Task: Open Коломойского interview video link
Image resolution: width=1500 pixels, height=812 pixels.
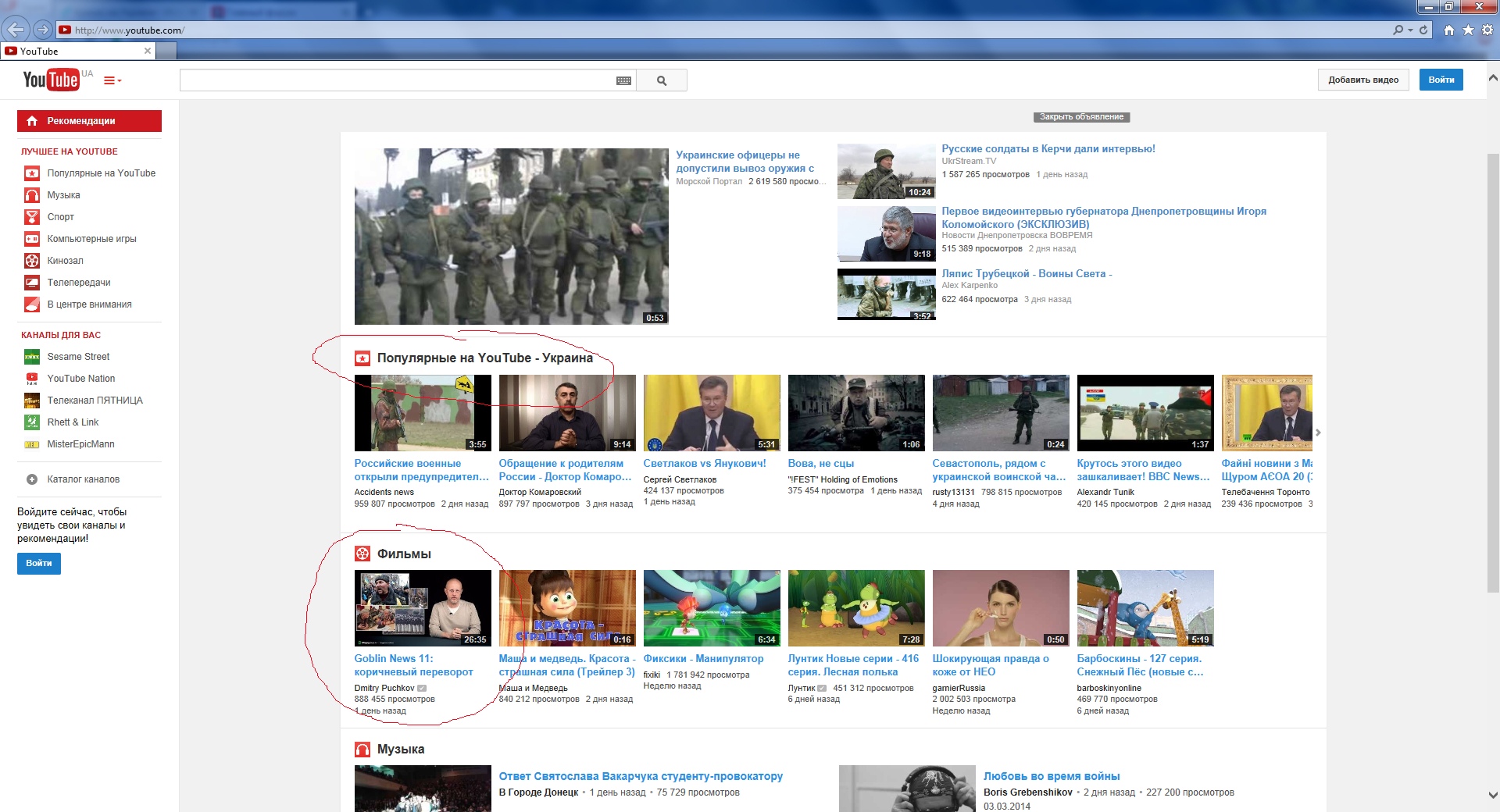Action: point(1104,217)
